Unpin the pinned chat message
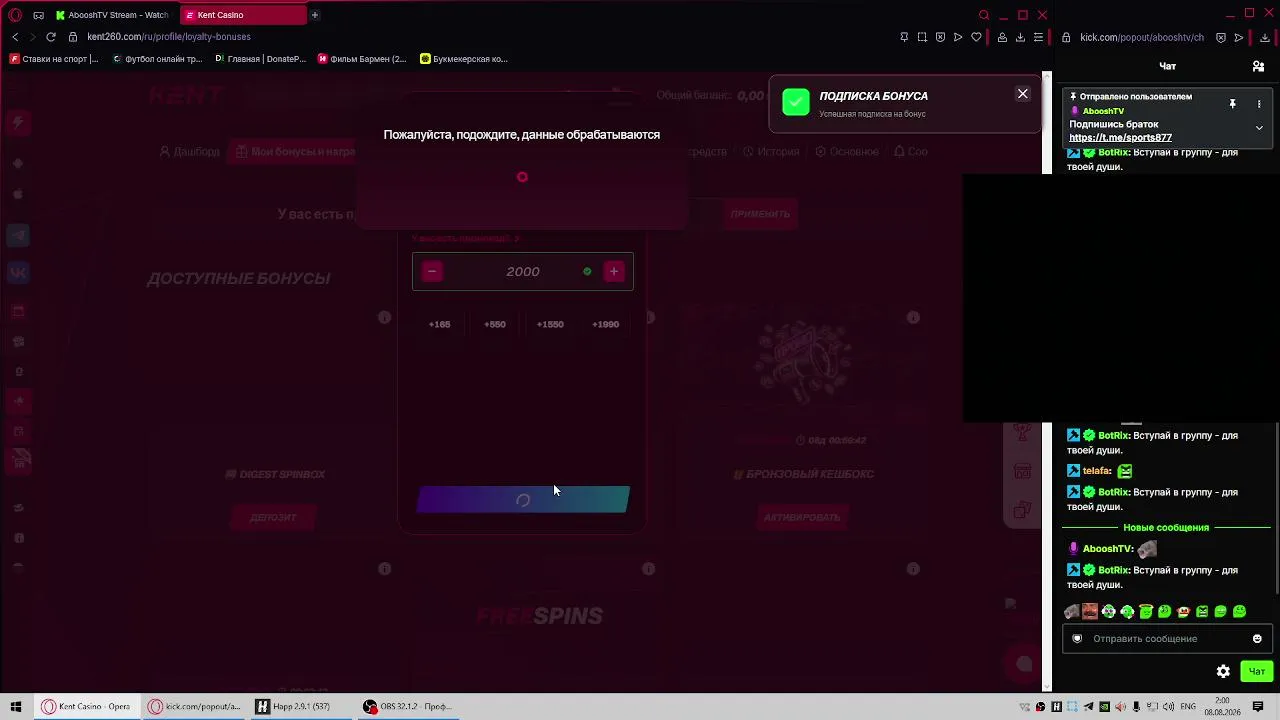The height and width of the screenshot is (720, 1280). coord(1233,104)
